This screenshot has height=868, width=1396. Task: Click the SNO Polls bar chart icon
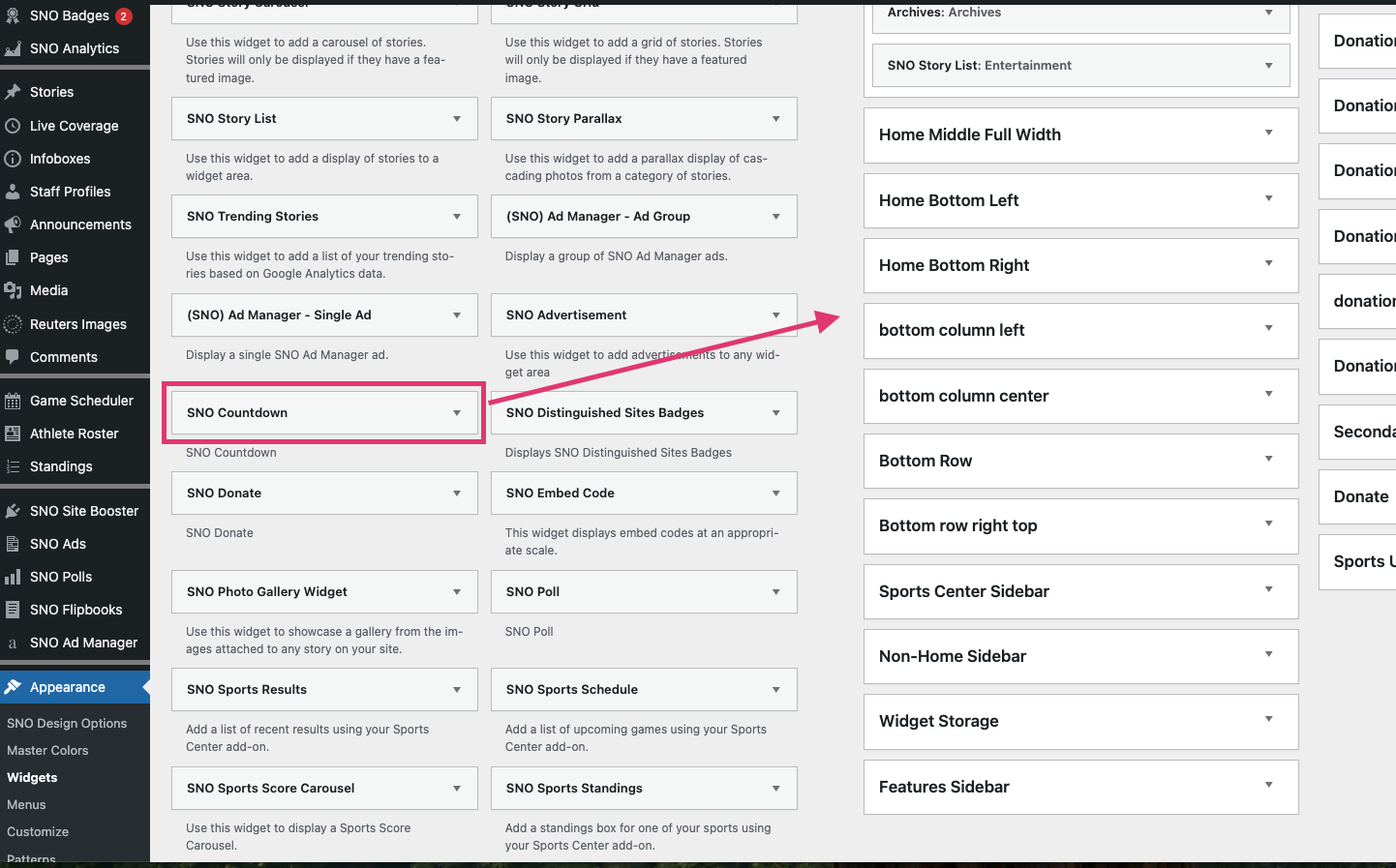coord(13,577)
